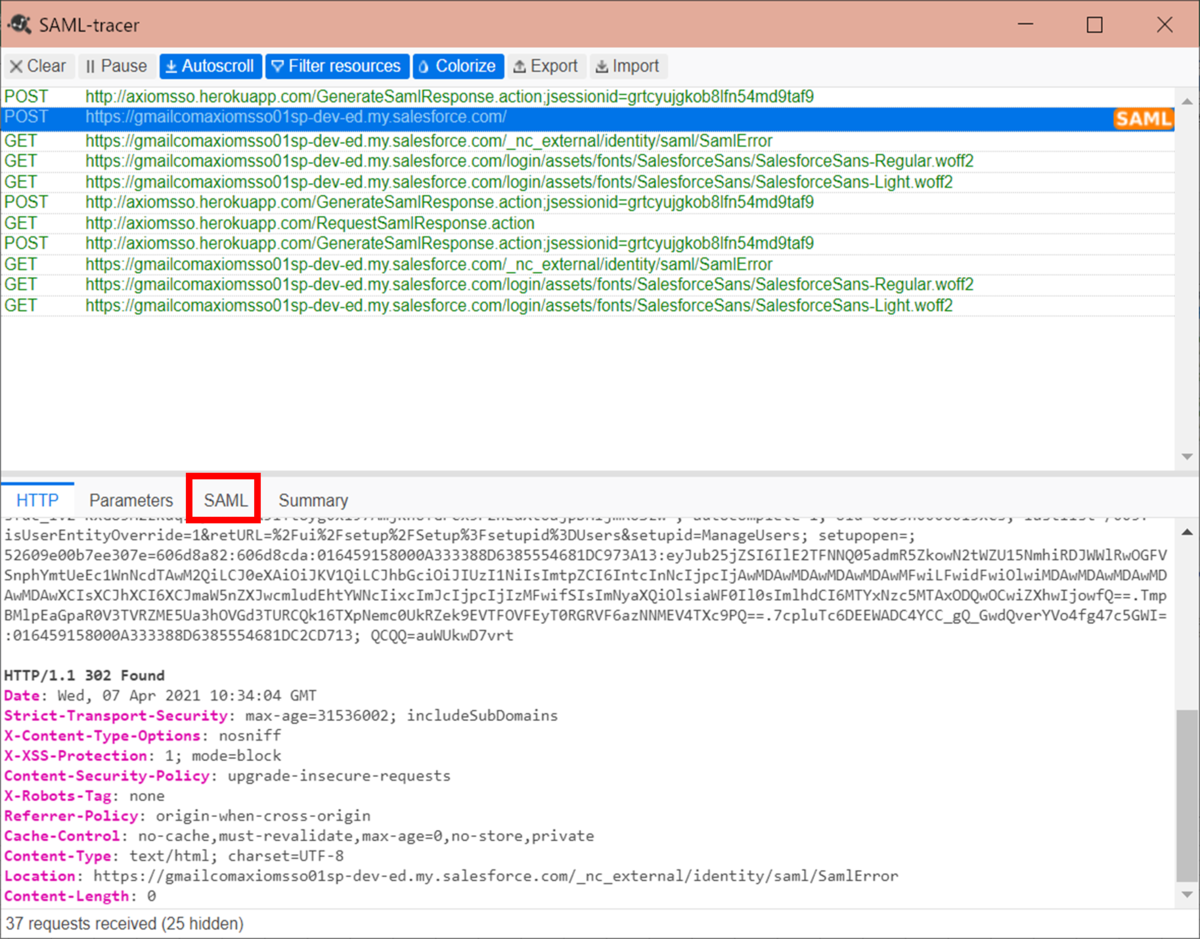Select the first SalesforceSans-Regular.woff2 request
1200x939 pixels.
coord(588,161)
